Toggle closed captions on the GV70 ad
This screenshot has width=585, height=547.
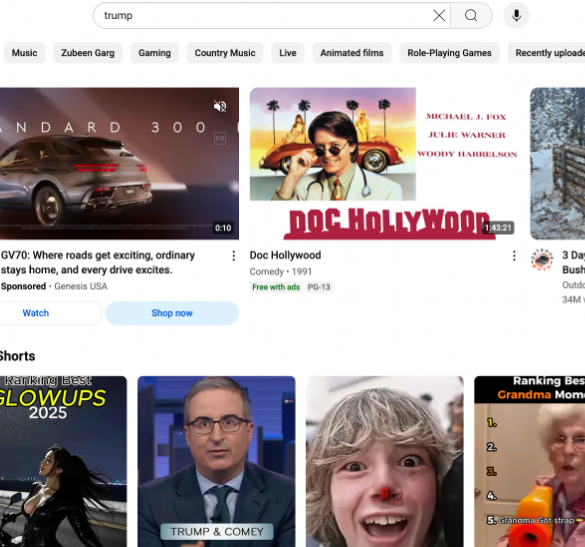(x=220, y=138)
